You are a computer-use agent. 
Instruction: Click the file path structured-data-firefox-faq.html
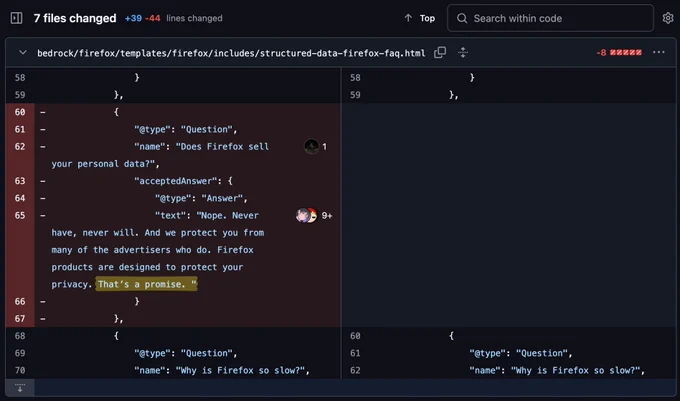231,53
